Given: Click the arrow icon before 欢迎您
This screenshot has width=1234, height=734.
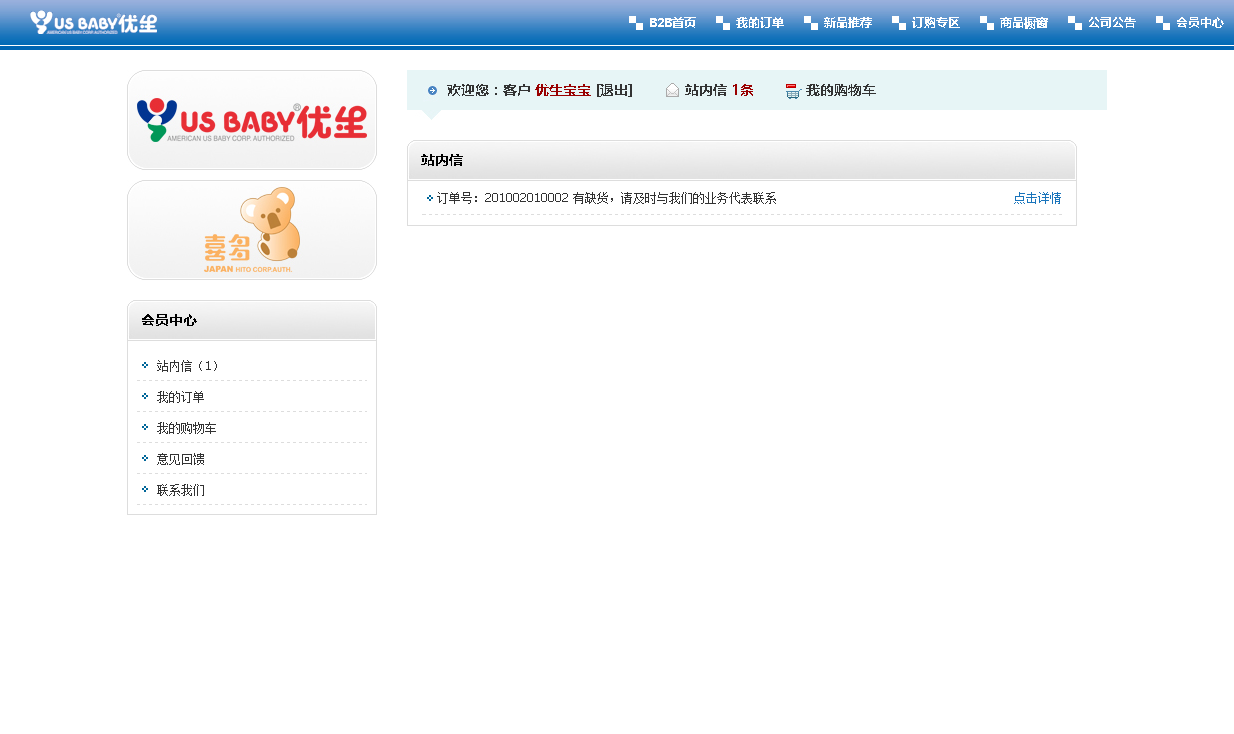Looking at the screenshot, I should coord(432,91).
